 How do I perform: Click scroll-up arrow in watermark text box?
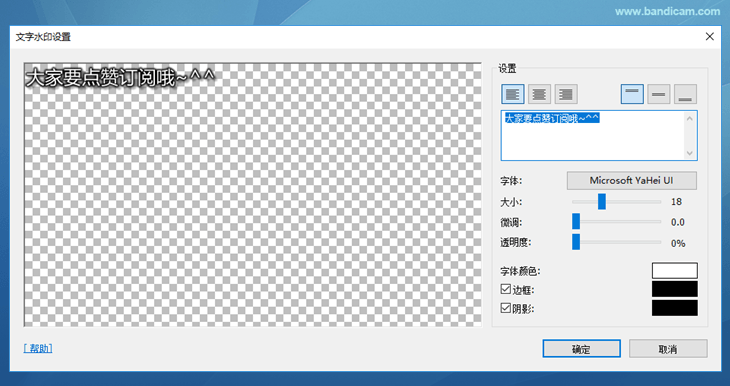(x=689, y=119)
